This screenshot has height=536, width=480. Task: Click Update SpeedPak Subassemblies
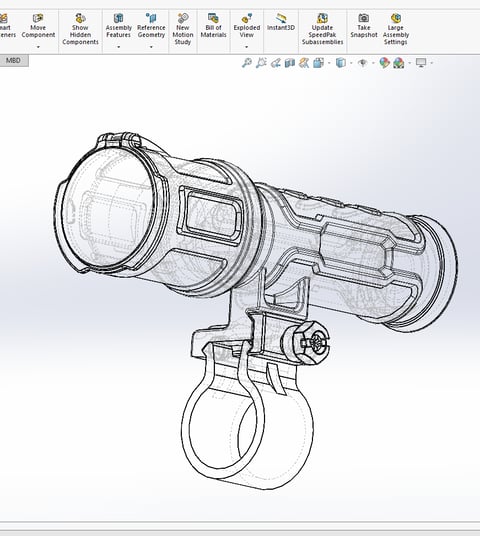tap(322, 29)
